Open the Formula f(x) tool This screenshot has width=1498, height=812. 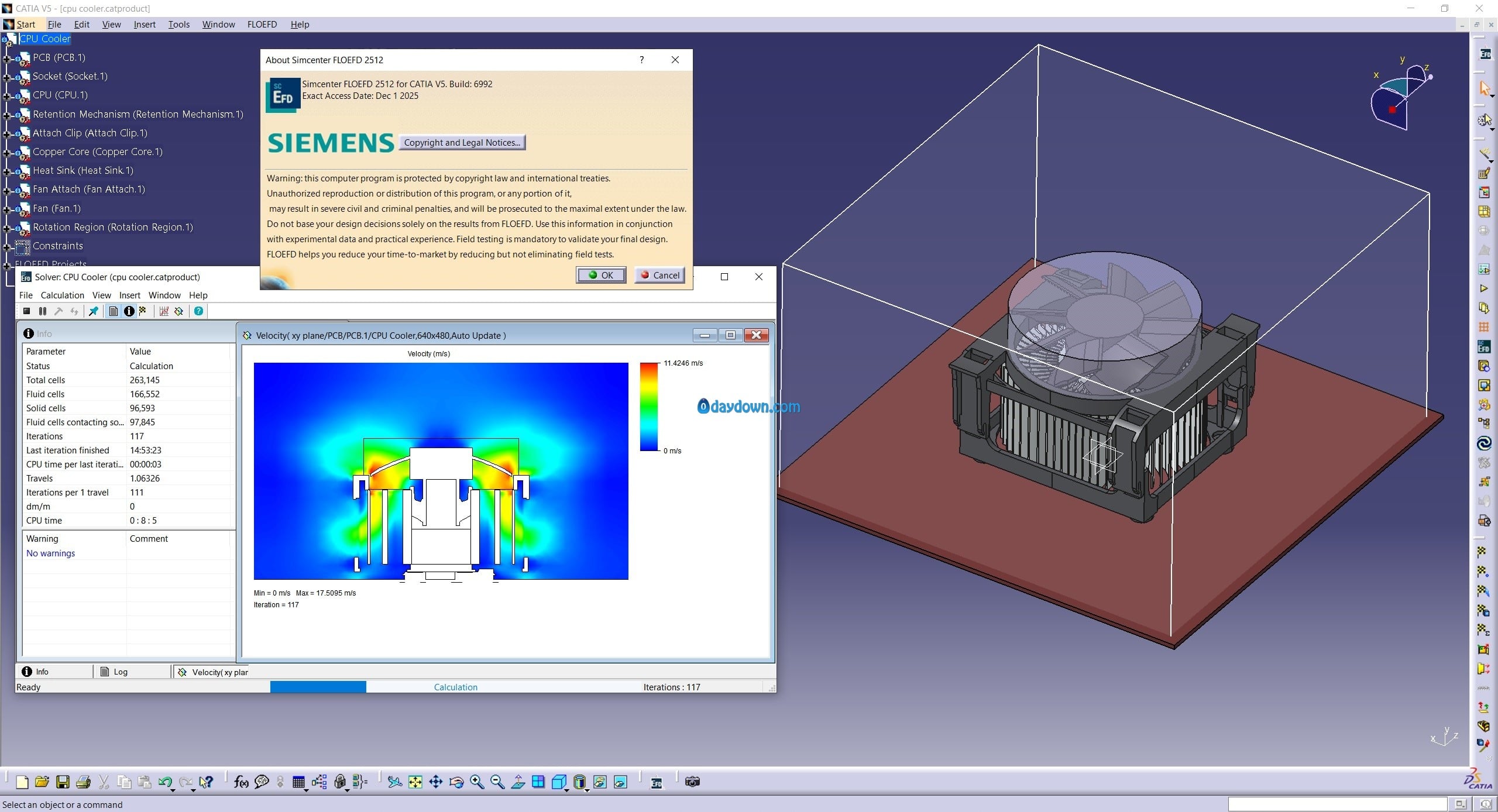[x=241, y=782]
